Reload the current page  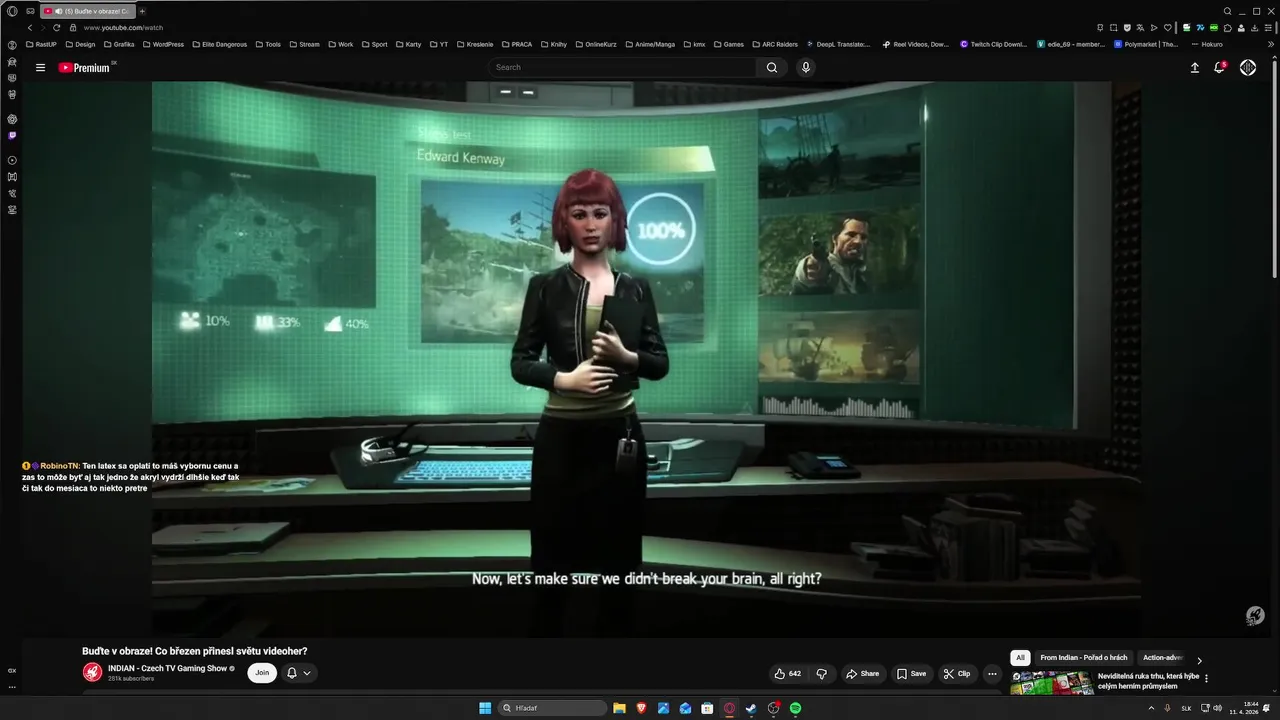56,28
